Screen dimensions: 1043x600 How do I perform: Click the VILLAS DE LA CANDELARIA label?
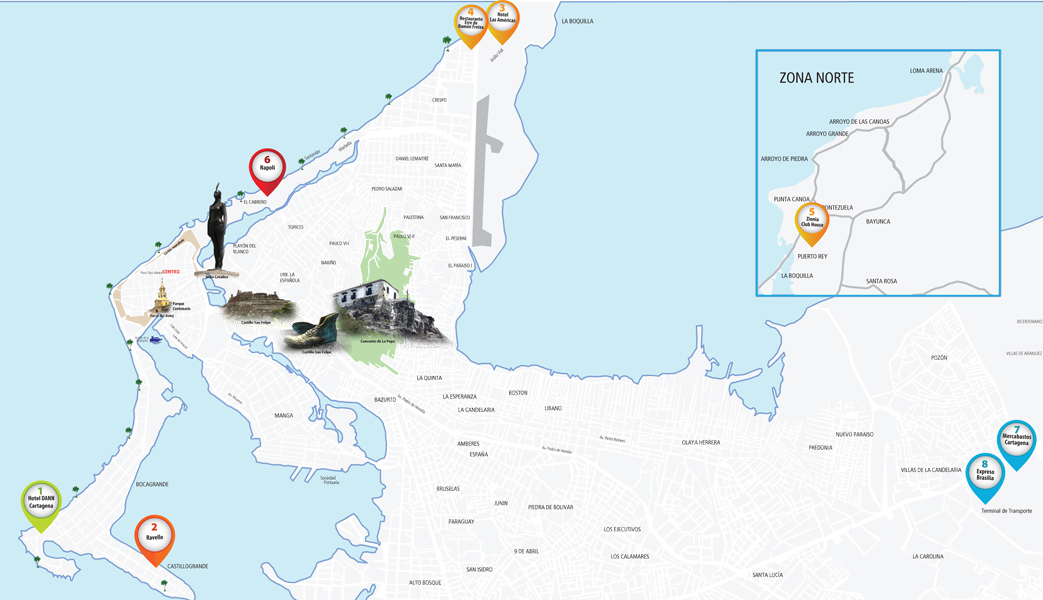(931, 470)
